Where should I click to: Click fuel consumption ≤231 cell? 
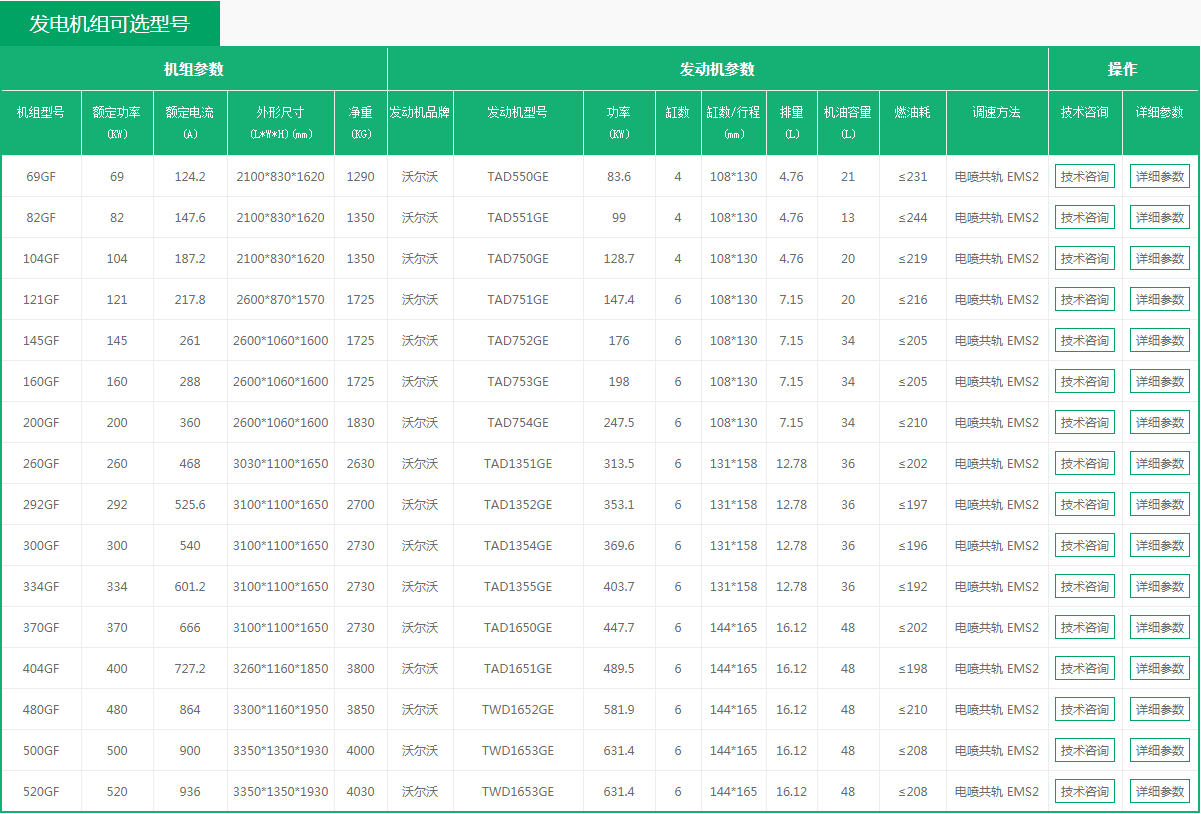pos(913,177)
